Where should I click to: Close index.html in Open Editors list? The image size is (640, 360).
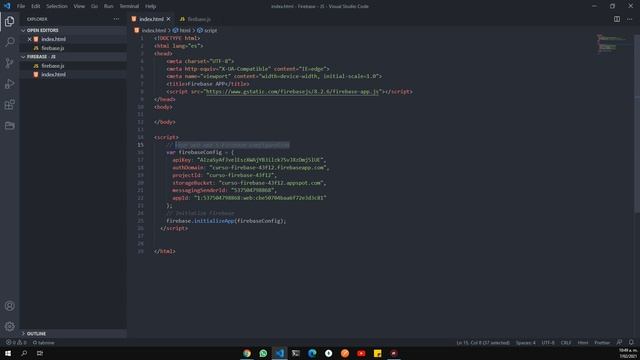[x=29, y=39]
